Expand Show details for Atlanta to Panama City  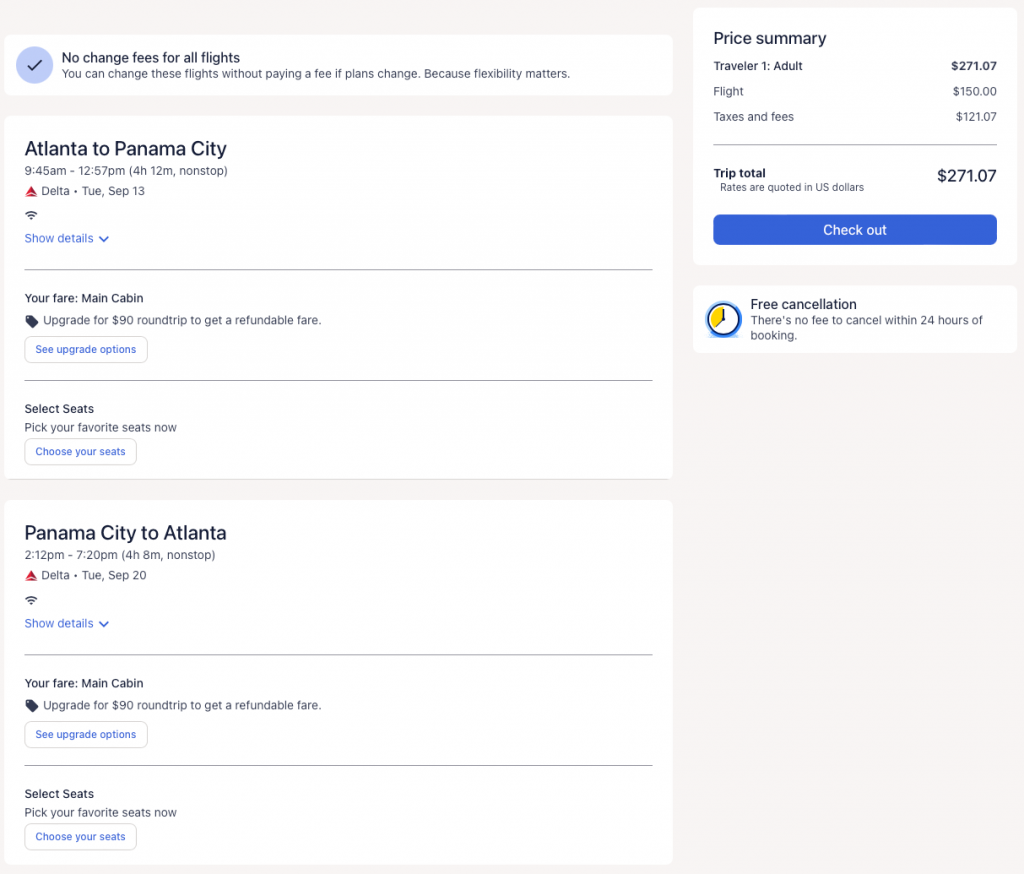67,239
